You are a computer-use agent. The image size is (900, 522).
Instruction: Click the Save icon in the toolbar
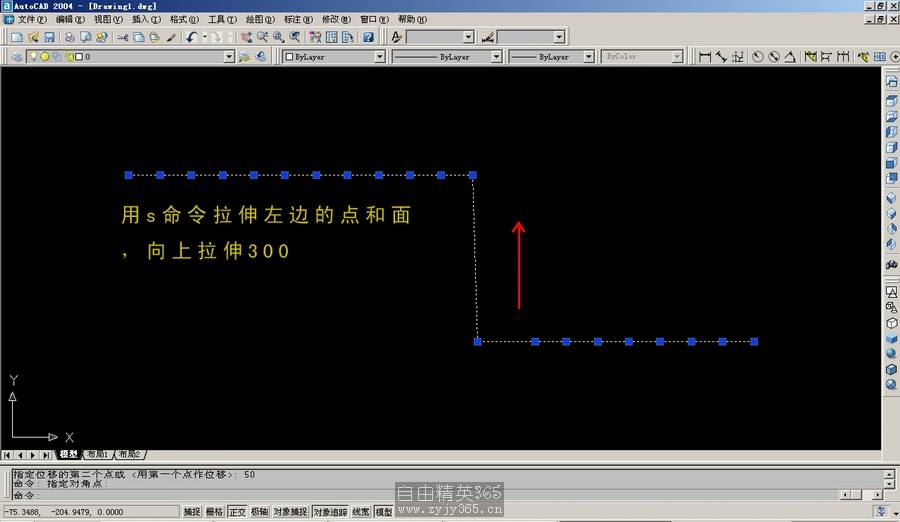pyautogui.click(x=49, y=37)
